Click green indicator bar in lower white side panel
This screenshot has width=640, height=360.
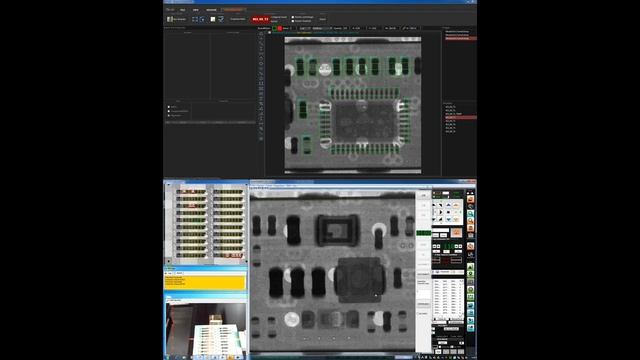(x=423, y=233)
